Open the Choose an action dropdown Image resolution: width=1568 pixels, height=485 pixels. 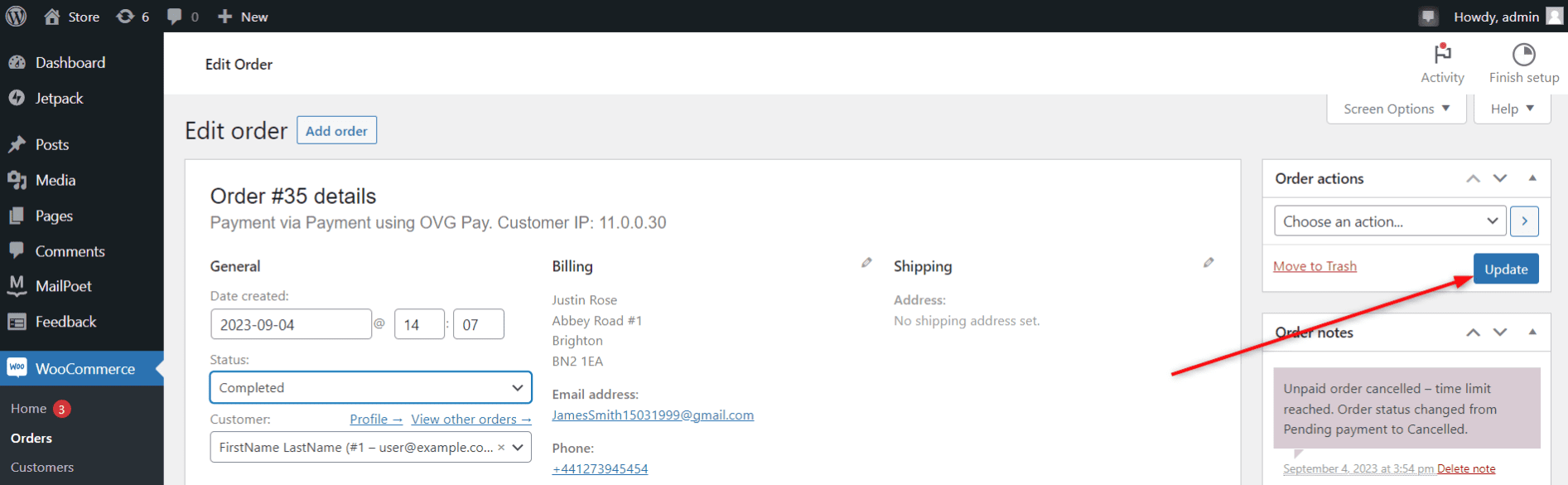click(x=1390, y=221)
